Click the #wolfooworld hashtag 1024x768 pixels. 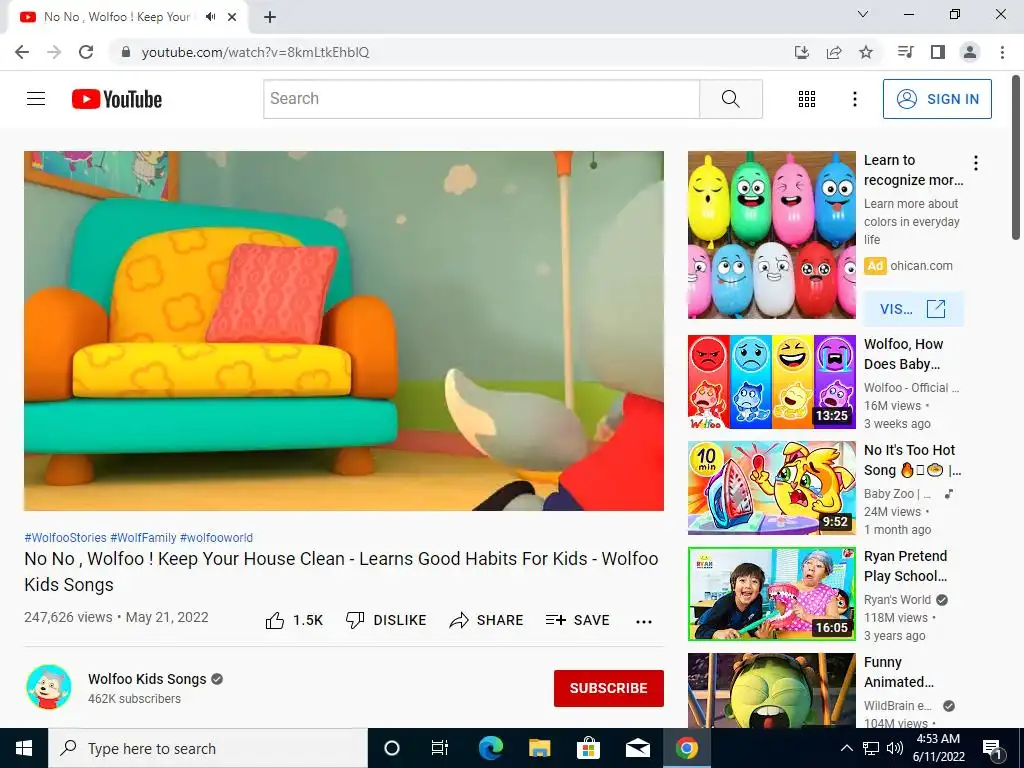click(216, 537)
